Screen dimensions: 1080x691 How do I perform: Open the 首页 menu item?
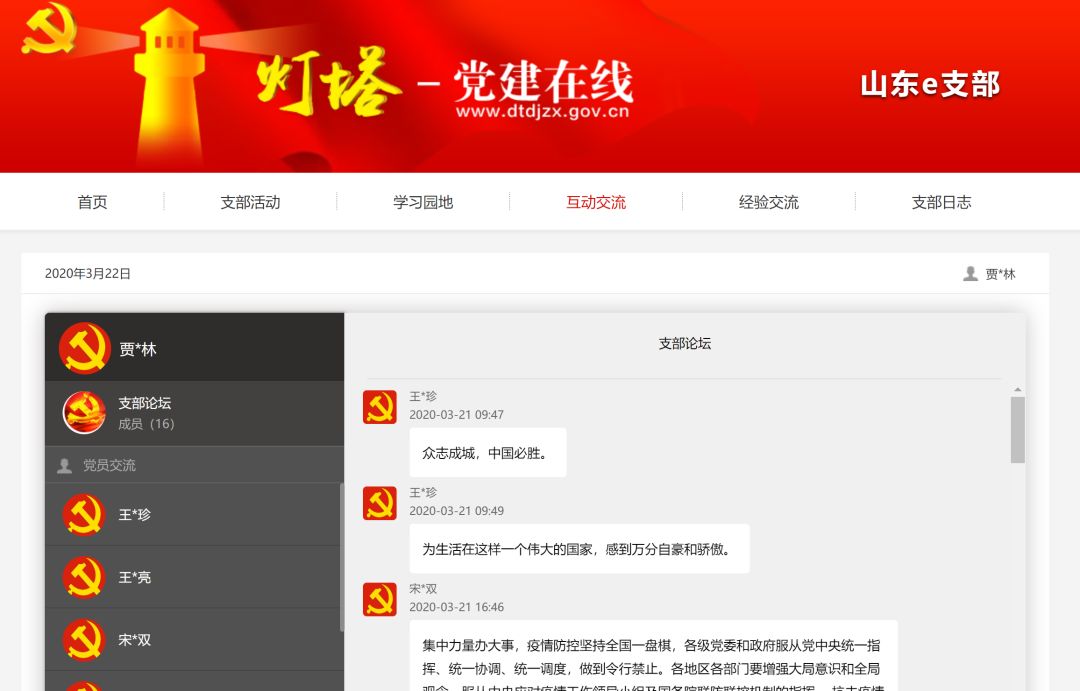(x=92, y=202)
